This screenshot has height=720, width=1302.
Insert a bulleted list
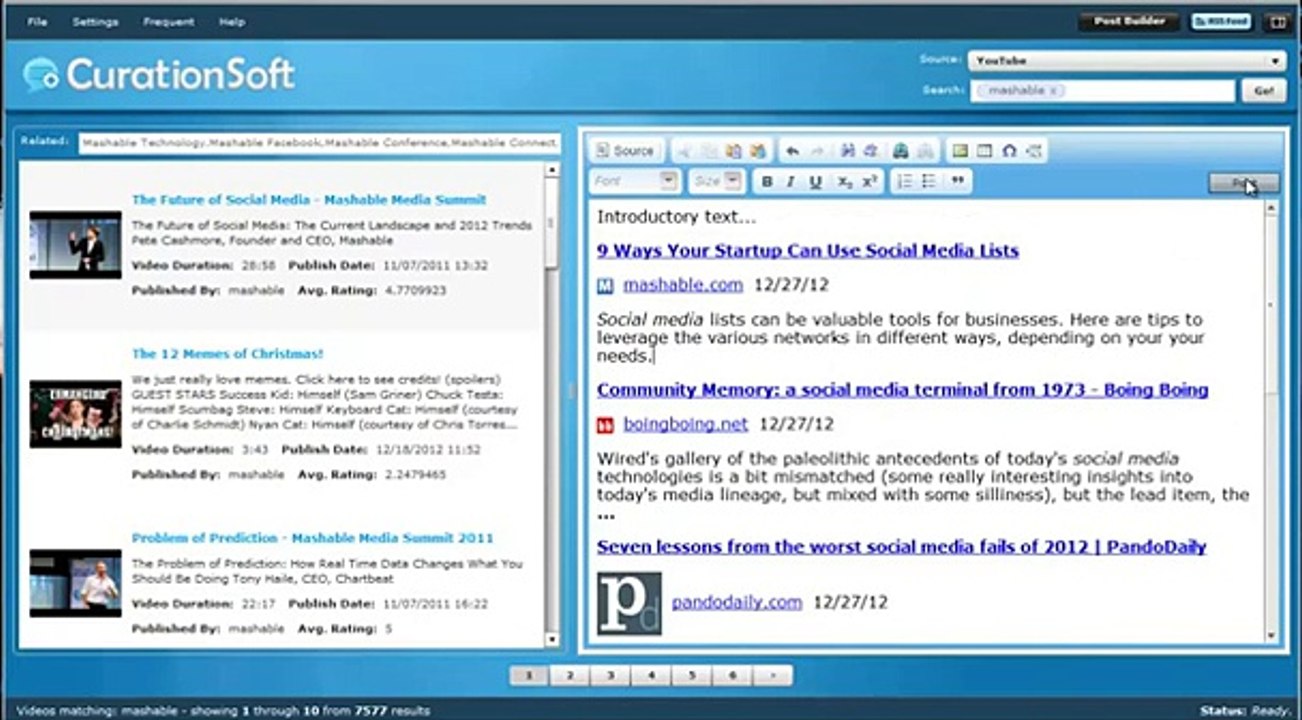(929, 181)
